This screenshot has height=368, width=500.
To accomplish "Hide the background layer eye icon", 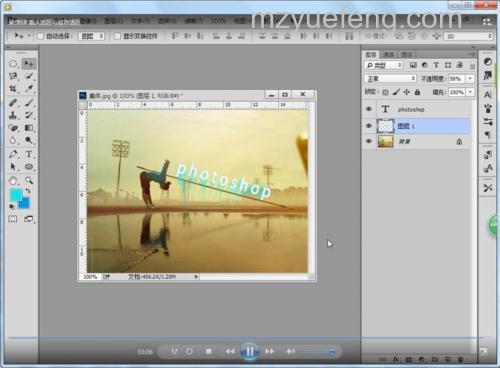I will coord(369,141).
